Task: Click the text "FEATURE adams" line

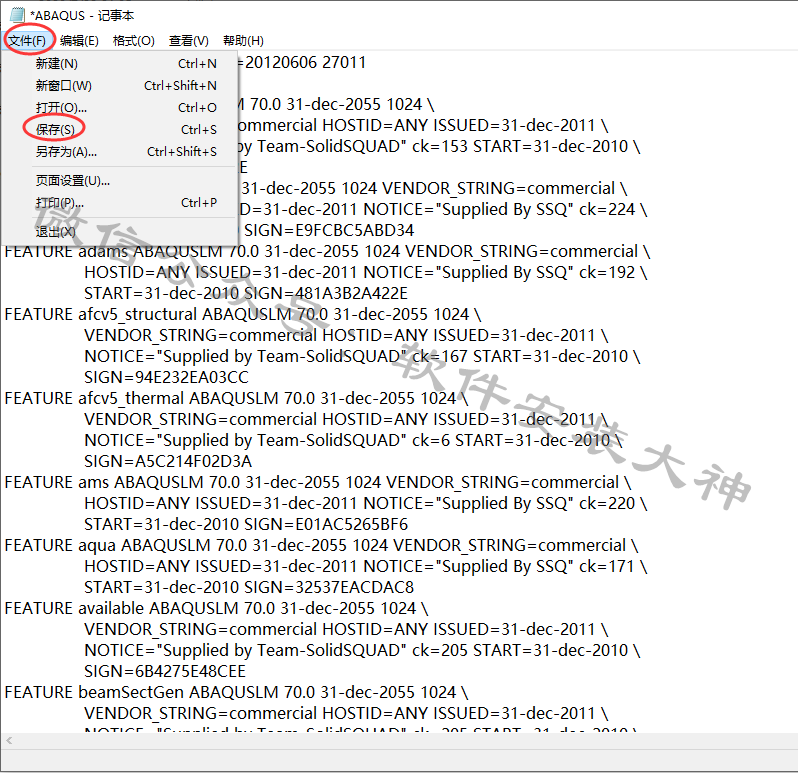Action: pos(327,251)
